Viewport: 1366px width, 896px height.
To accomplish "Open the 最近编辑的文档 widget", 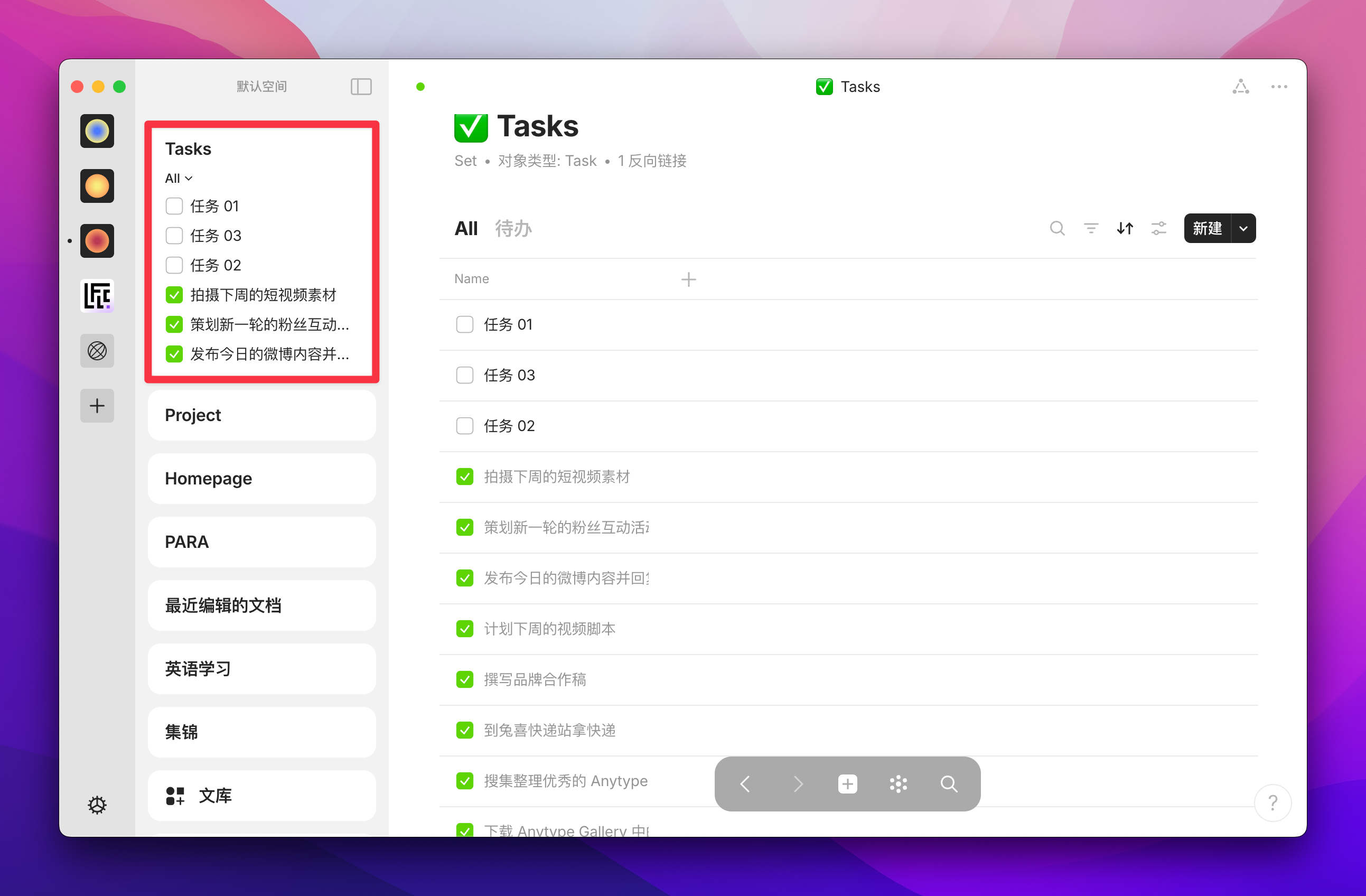I will (x=261, y=605).
